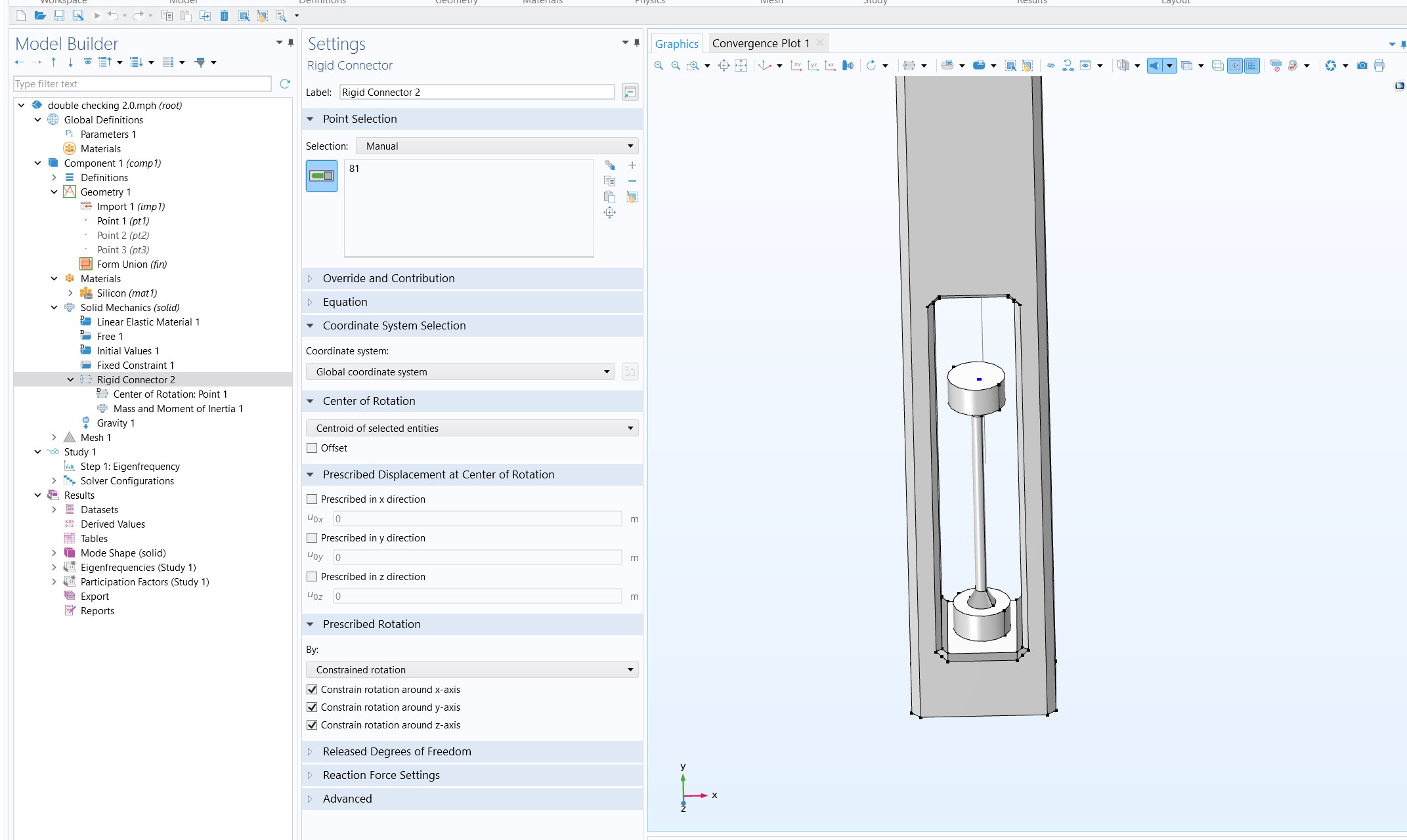The height and width of the screenshot is (840, 1407).
Task: Switch to the Convergence Plot 1 tab
Action: point(760,43)
